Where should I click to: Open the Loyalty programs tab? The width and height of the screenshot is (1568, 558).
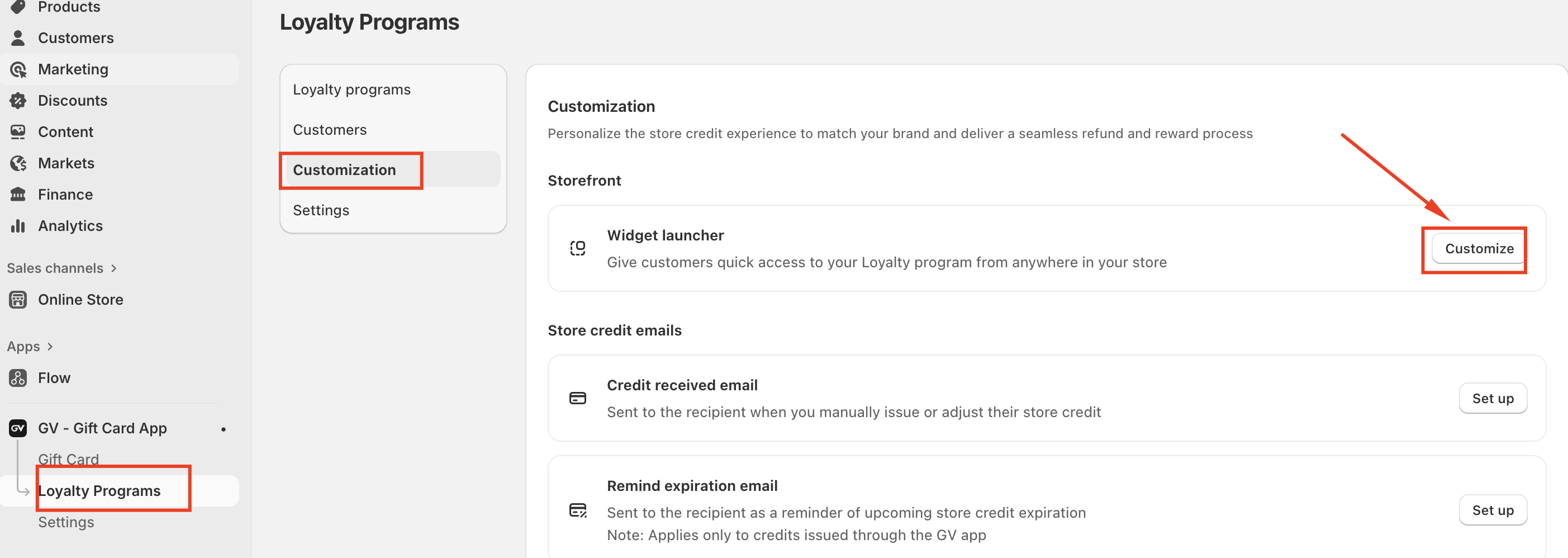point(351,89)
